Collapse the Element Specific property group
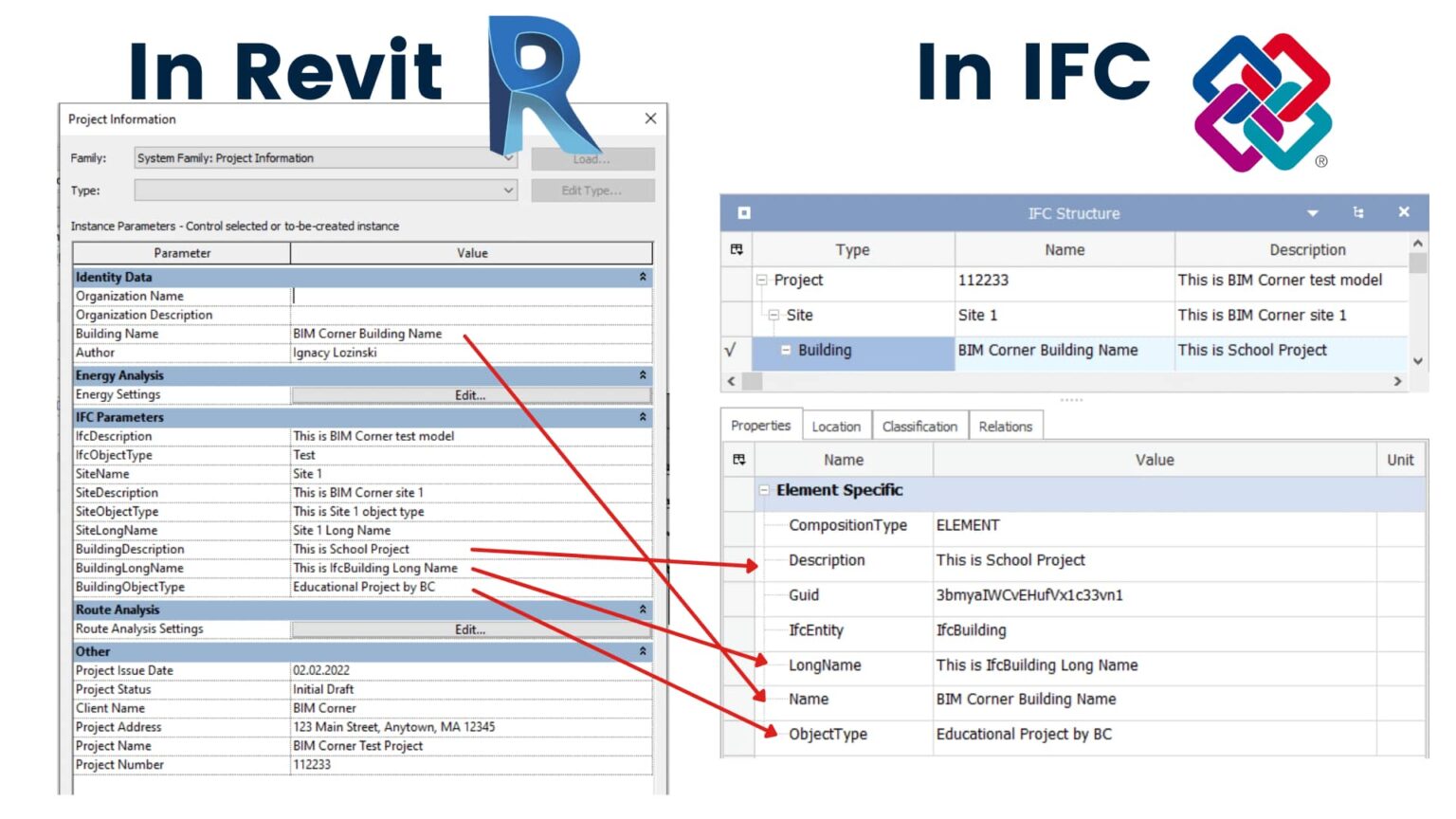1456x819 pixels. [764, 490]
